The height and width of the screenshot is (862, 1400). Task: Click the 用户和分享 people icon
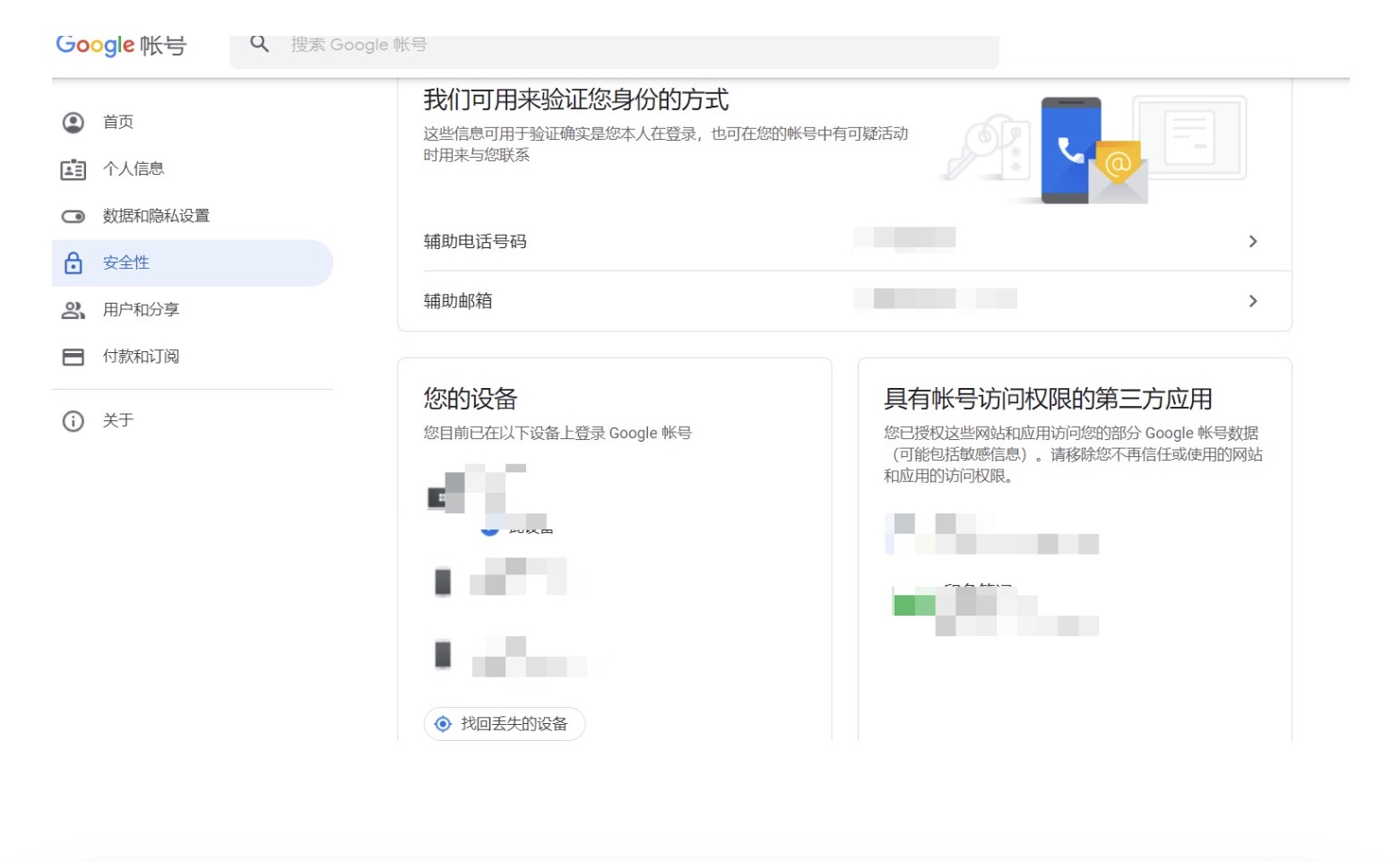73,310
